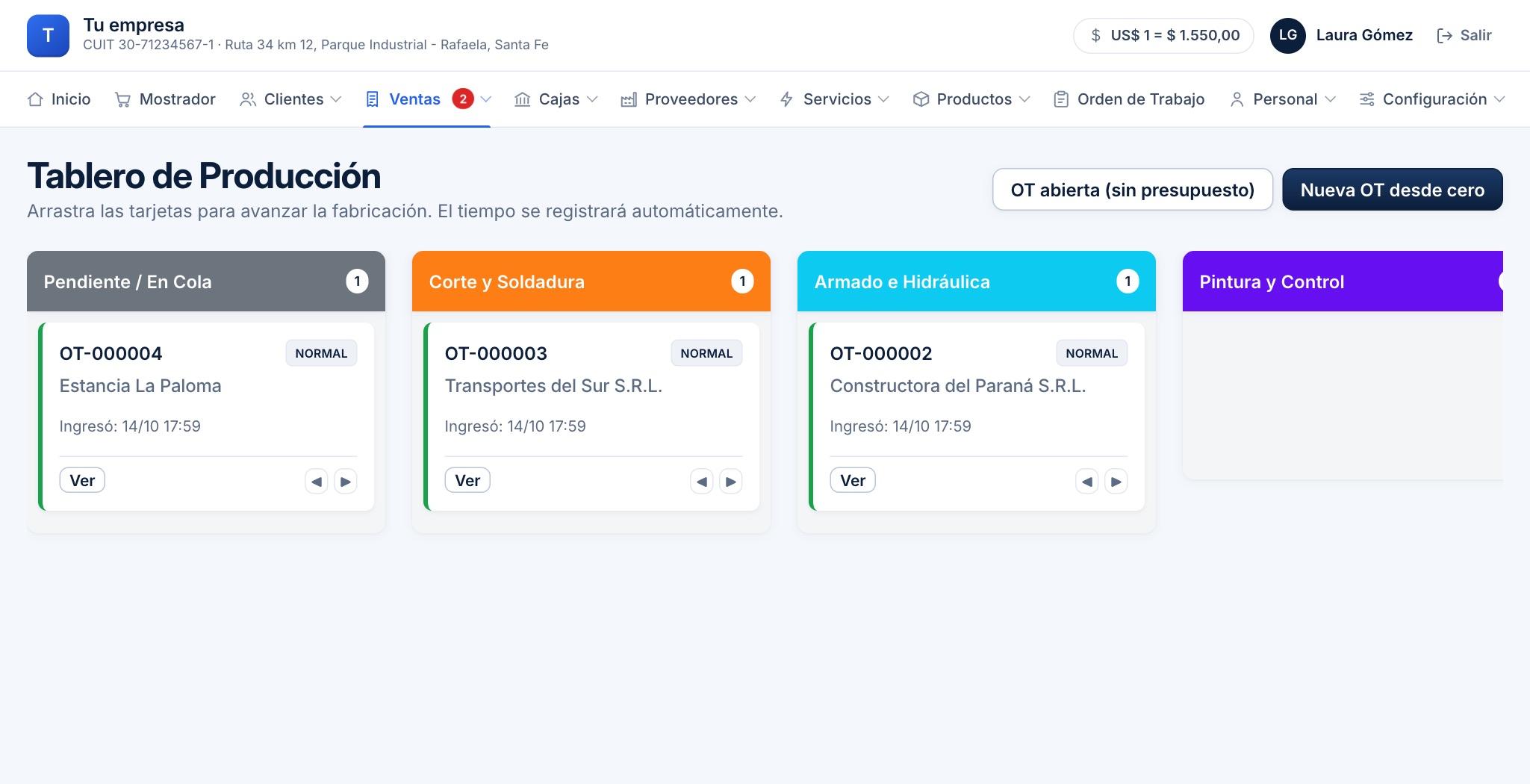Screen dimensions: 1530x784
Task: Open the Mostrador menu item
Action: coord(165,99)
